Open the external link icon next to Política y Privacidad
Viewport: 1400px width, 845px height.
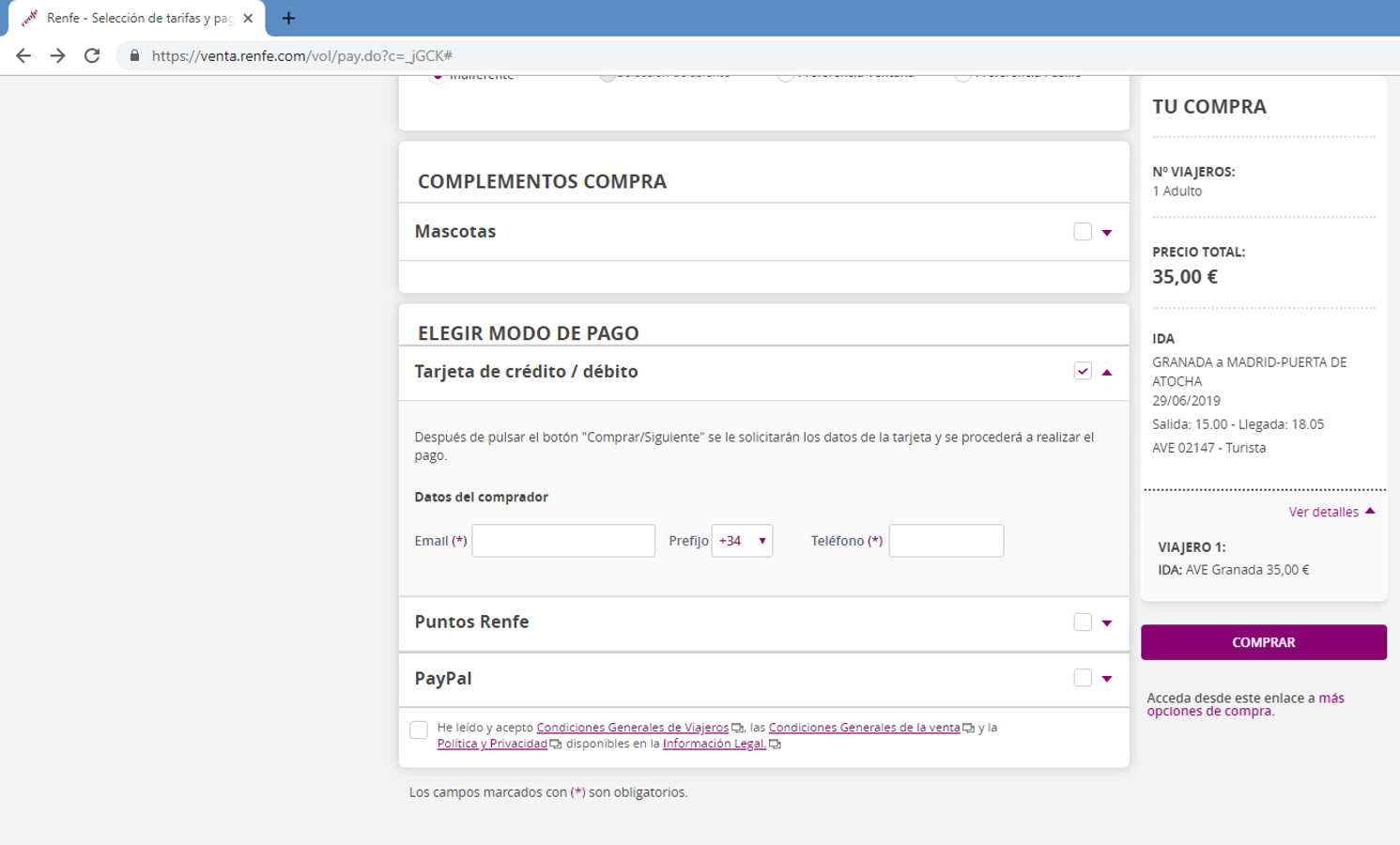554,744
